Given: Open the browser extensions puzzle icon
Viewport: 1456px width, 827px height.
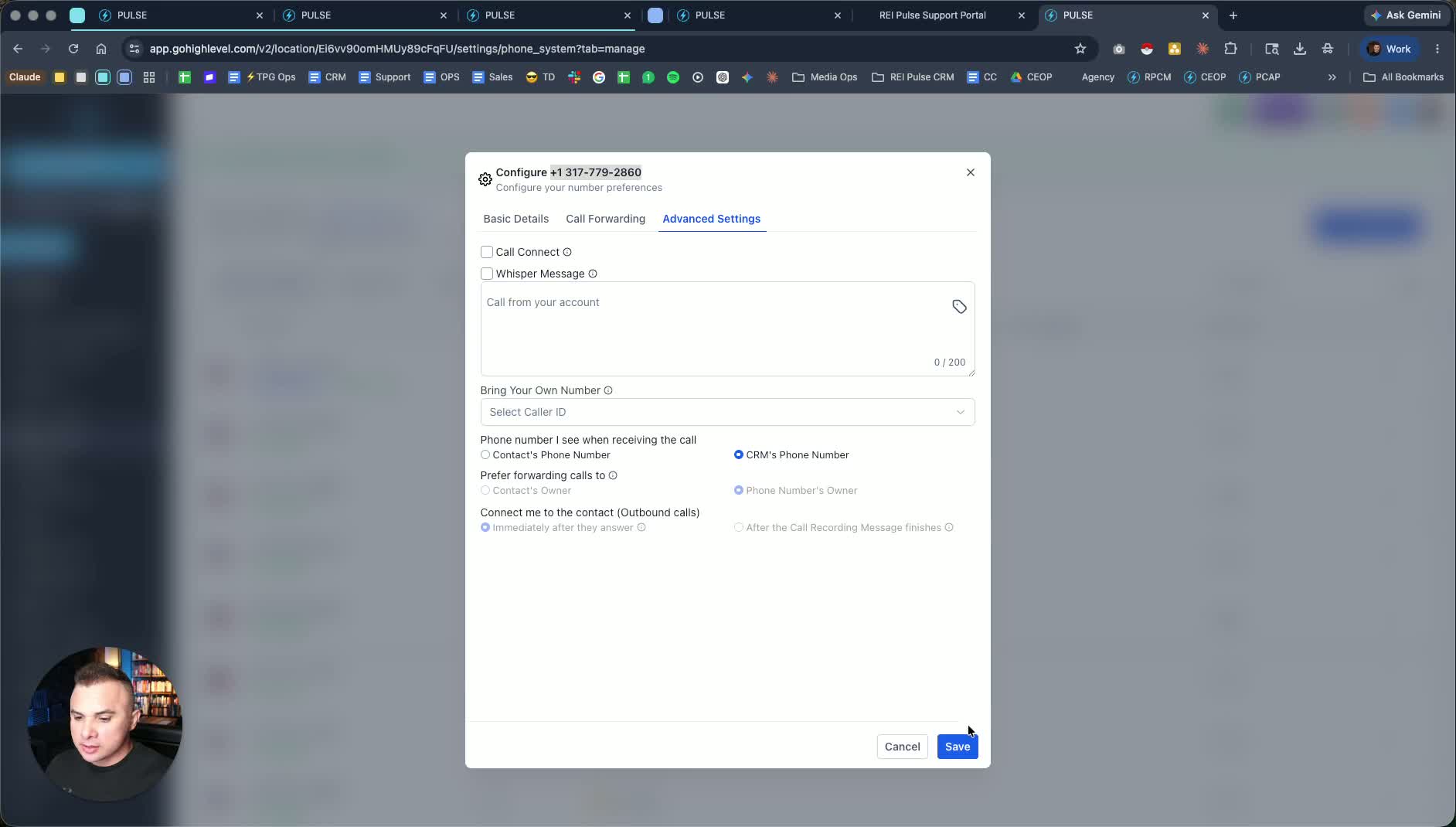Looking at the screenshot, I should (1230, 49).
